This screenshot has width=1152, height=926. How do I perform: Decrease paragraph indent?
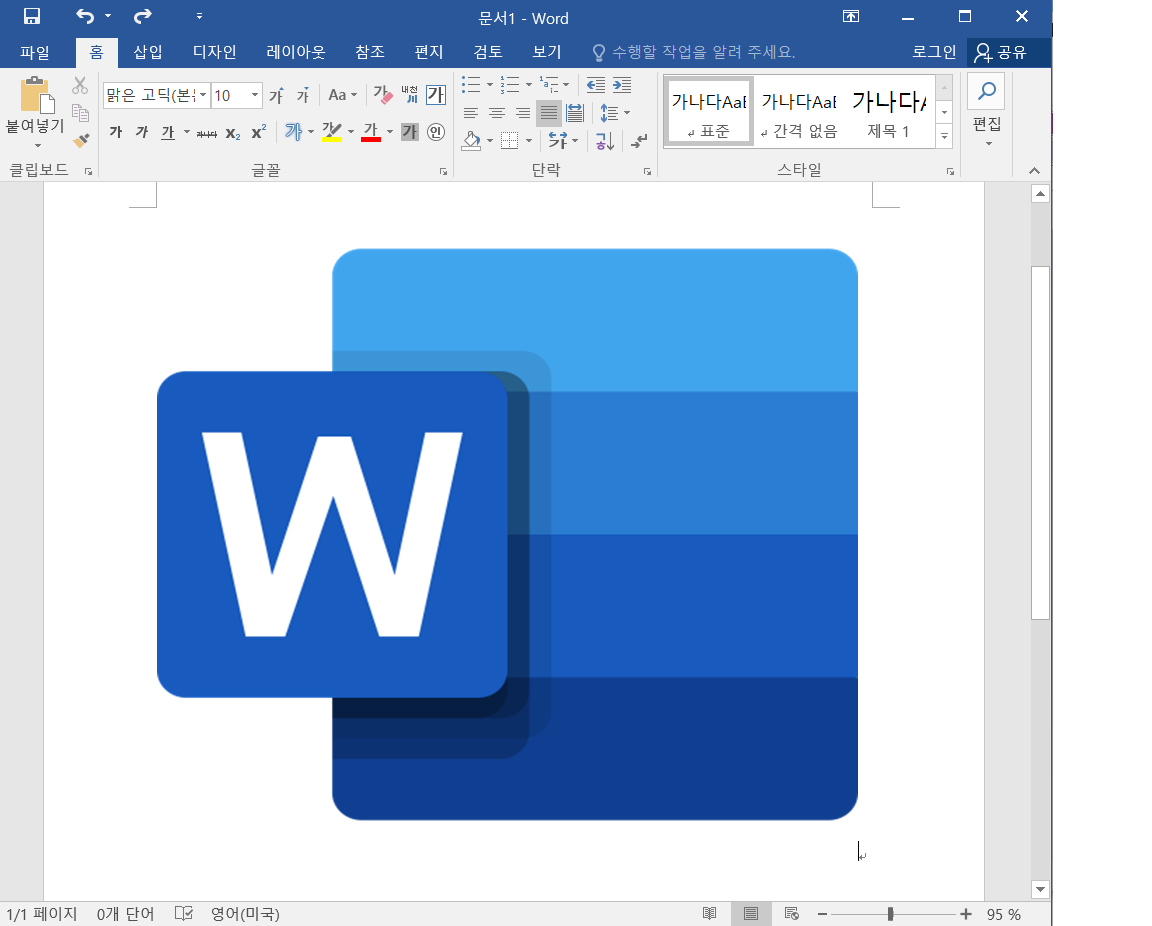coord(596,85)
